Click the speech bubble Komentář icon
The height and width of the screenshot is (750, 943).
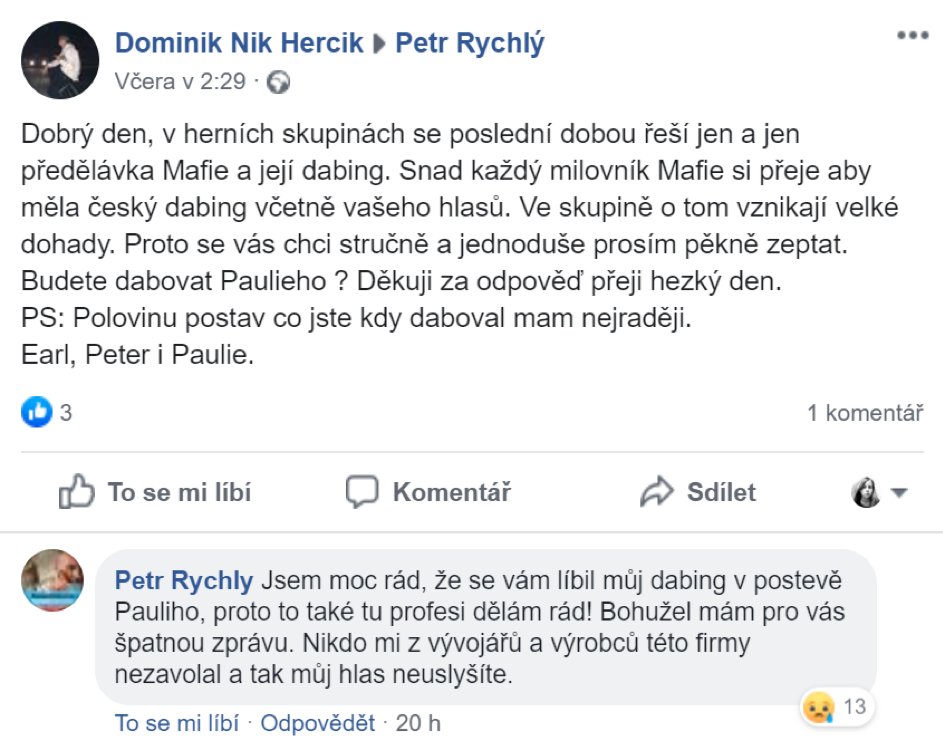pos(362,492)
